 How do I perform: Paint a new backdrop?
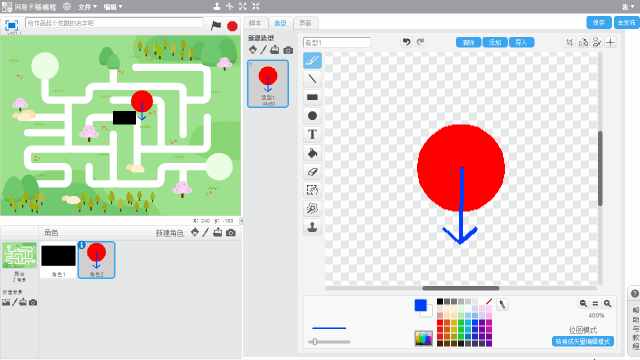coord(15,302)
